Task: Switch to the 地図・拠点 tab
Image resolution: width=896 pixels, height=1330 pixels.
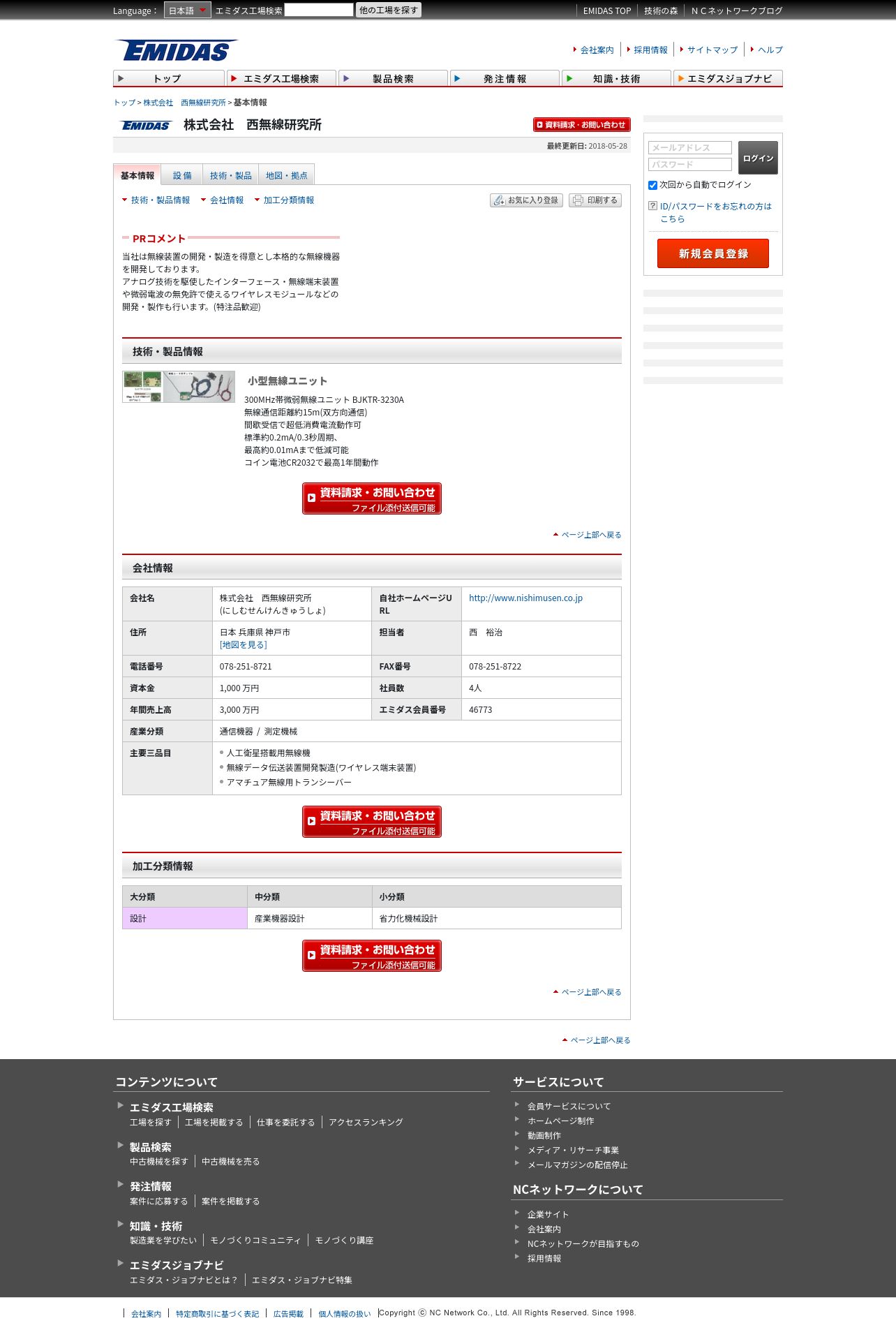Action: [x=286, y=175]
